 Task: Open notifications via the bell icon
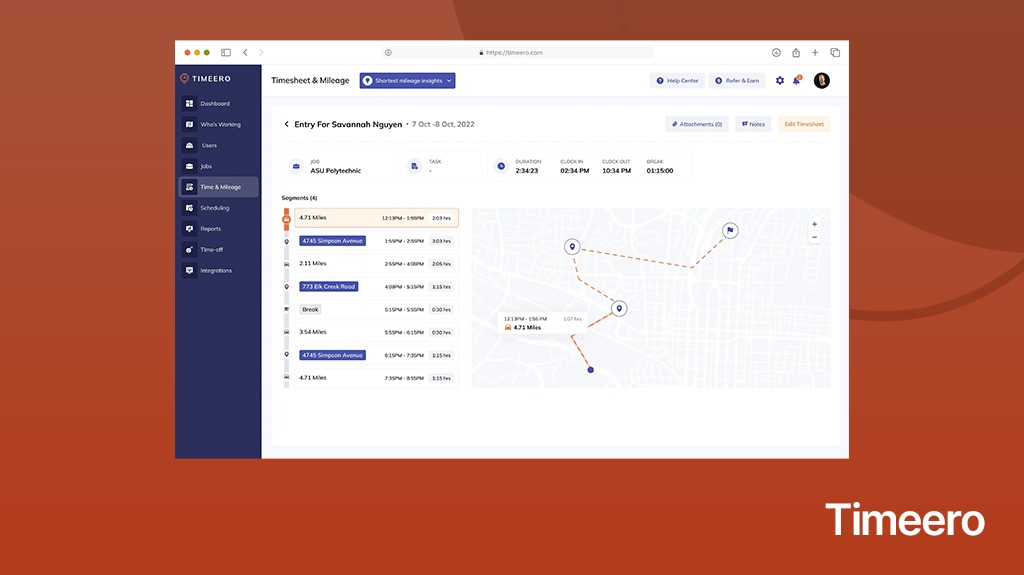pos(797,80)
